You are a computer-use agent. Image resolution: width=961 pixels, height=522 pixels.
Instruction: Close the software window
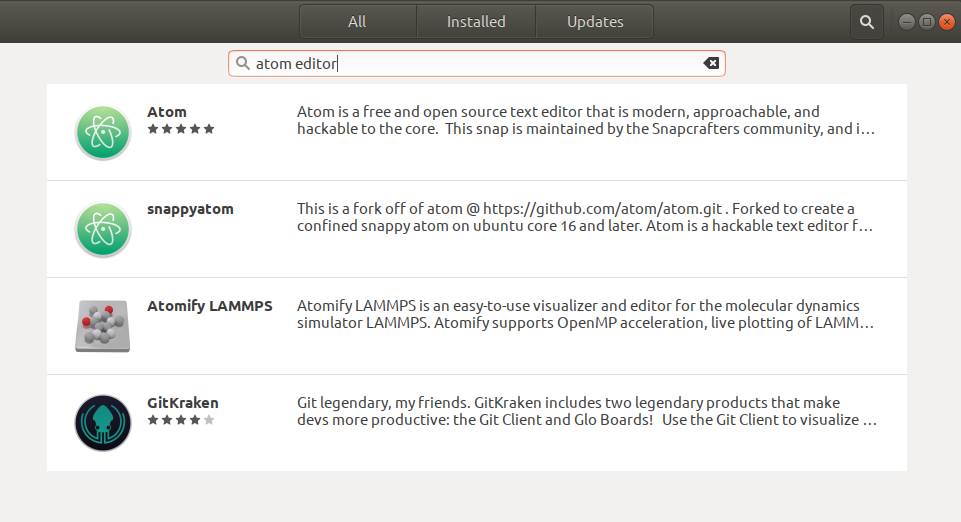tap(947, 22)
